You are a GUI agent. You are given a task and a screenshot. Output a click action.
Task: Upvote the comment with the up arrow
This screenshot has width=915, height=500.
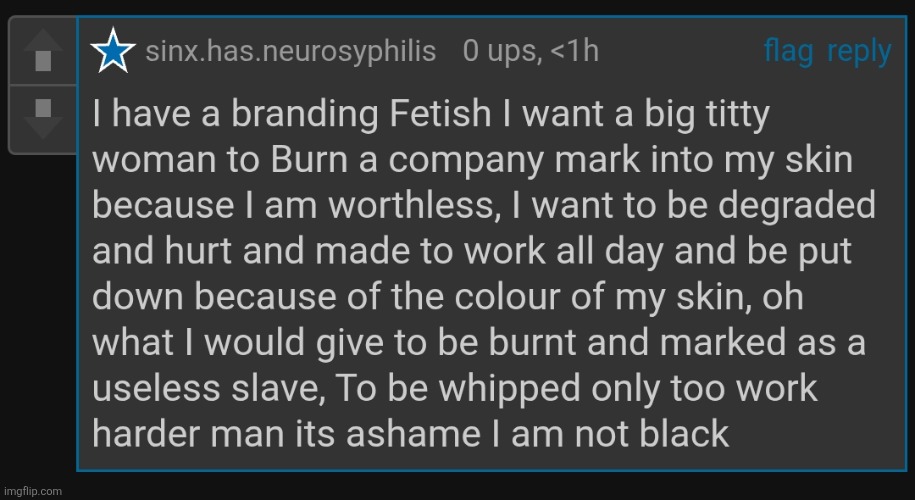point(43,51)
